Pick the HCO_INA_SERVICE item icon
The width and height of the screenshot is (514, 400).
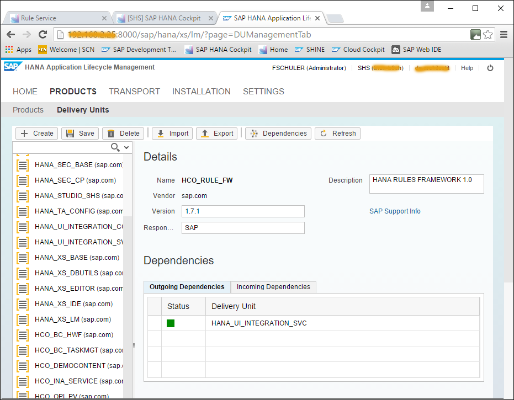(23, 381)
